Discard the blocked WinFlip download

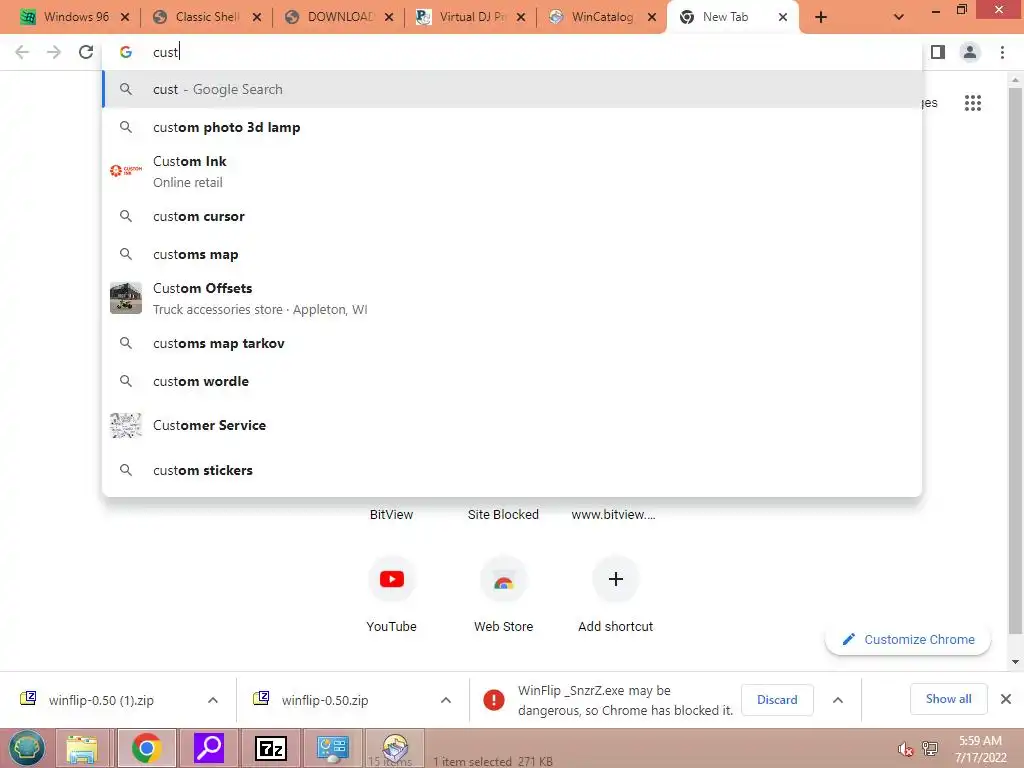coord(777,700)
